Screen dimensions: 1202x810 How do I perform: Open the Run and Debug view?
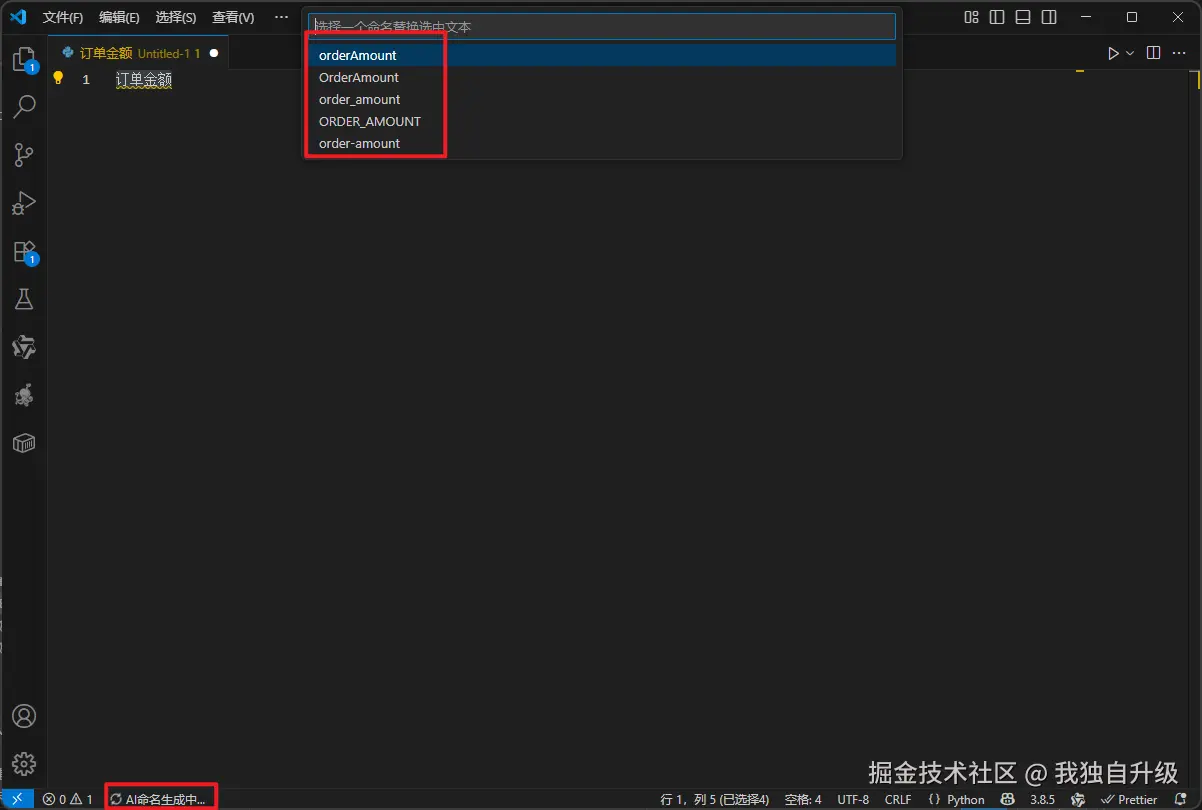pos(23,203)
